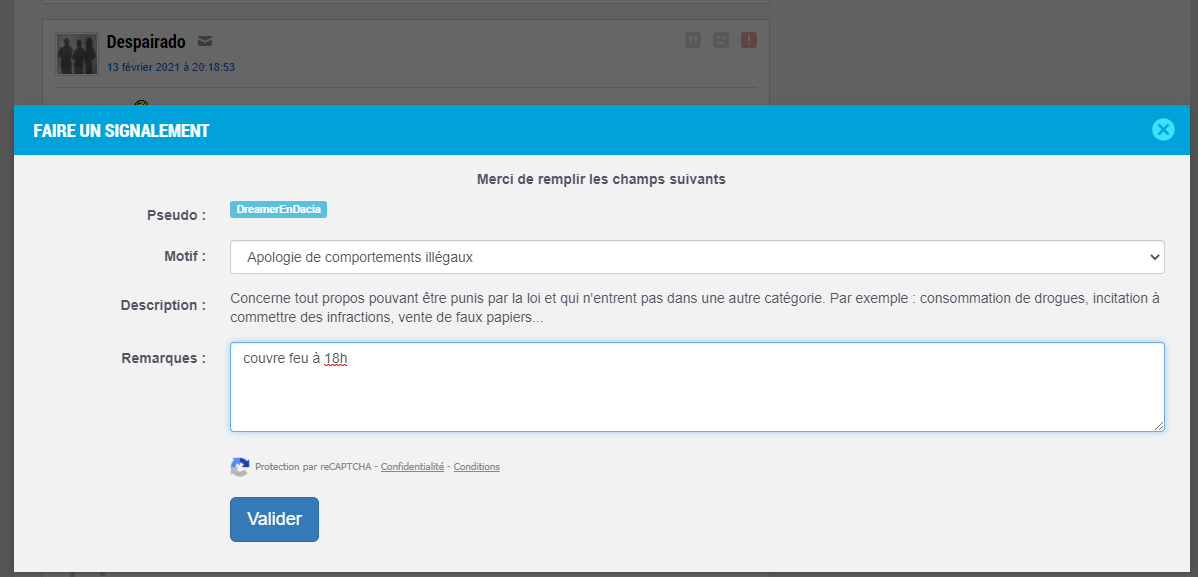Screen dimensions: 1198x577
Task: Click the Motif label
Action: click(x=185, y=257)
